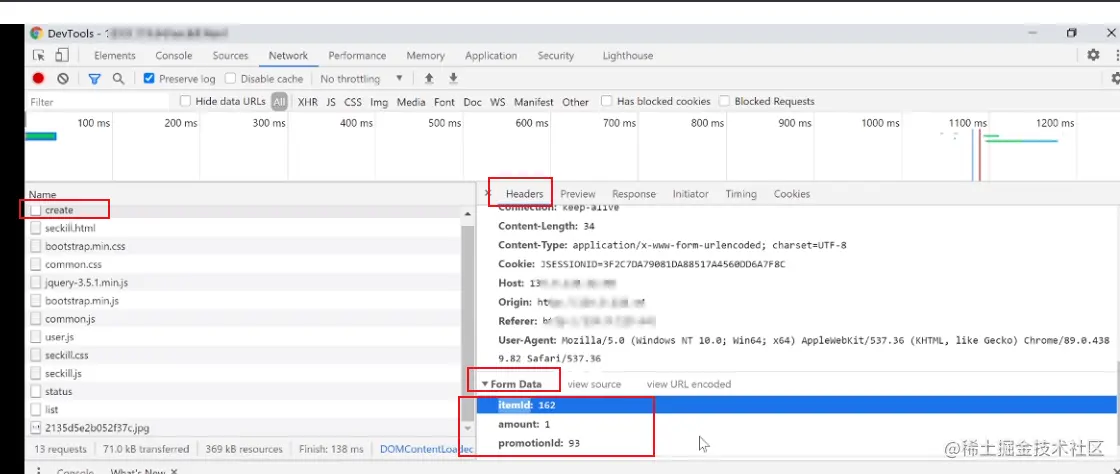Open the Security tab
This screenshot has width=1120, height=474.
click(556, 55)
